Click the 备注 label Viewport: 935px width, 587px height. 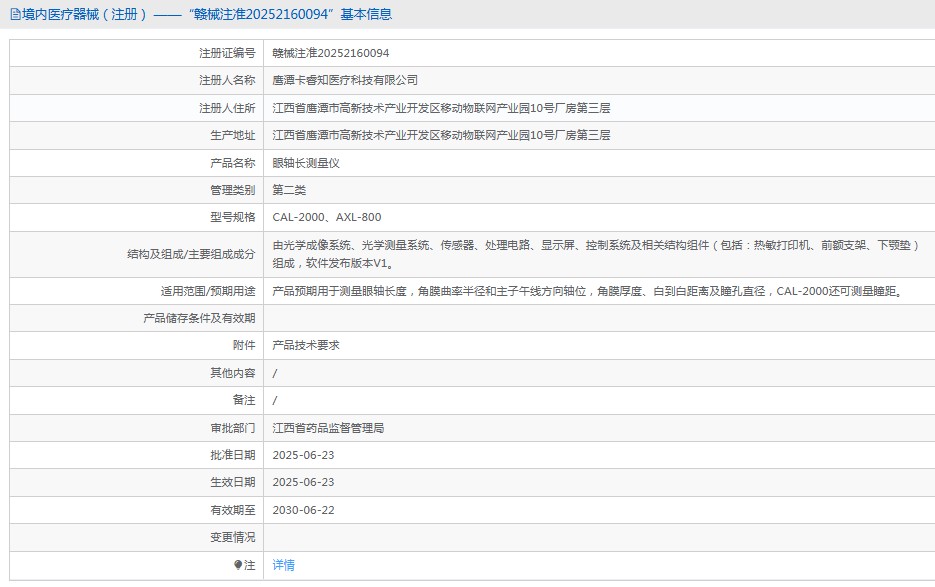(x=244, y=400)
